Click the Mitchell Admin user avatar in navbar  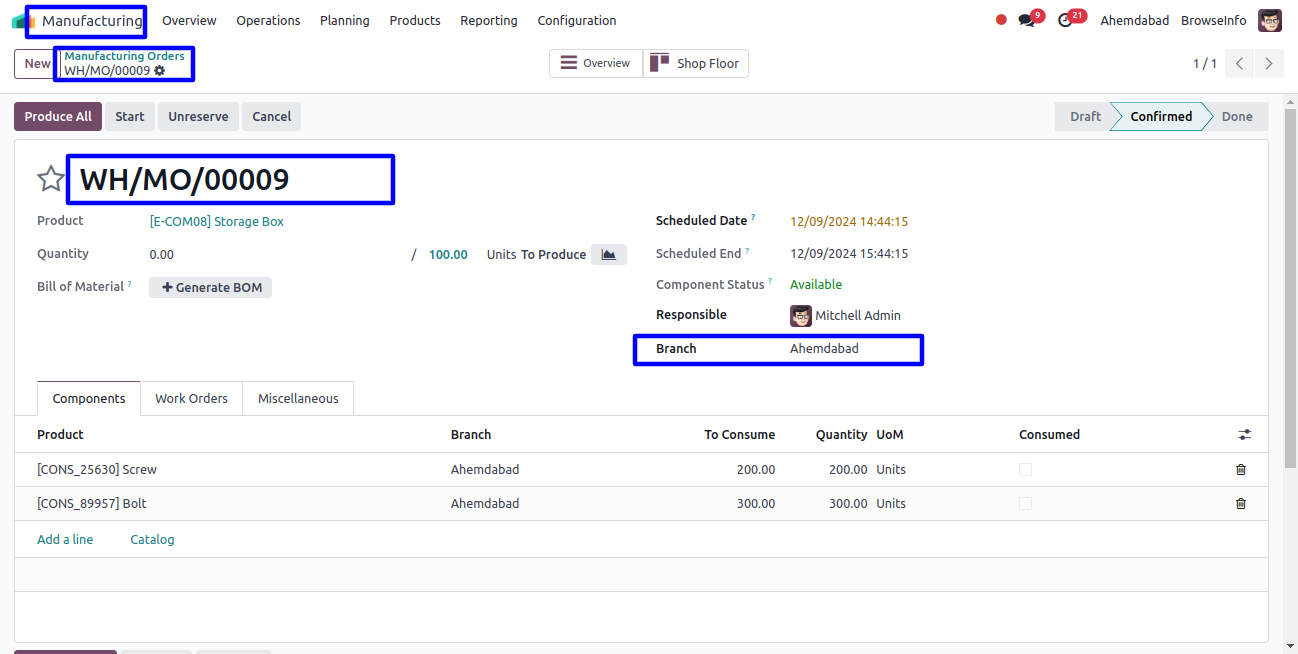click(1269, 21)
